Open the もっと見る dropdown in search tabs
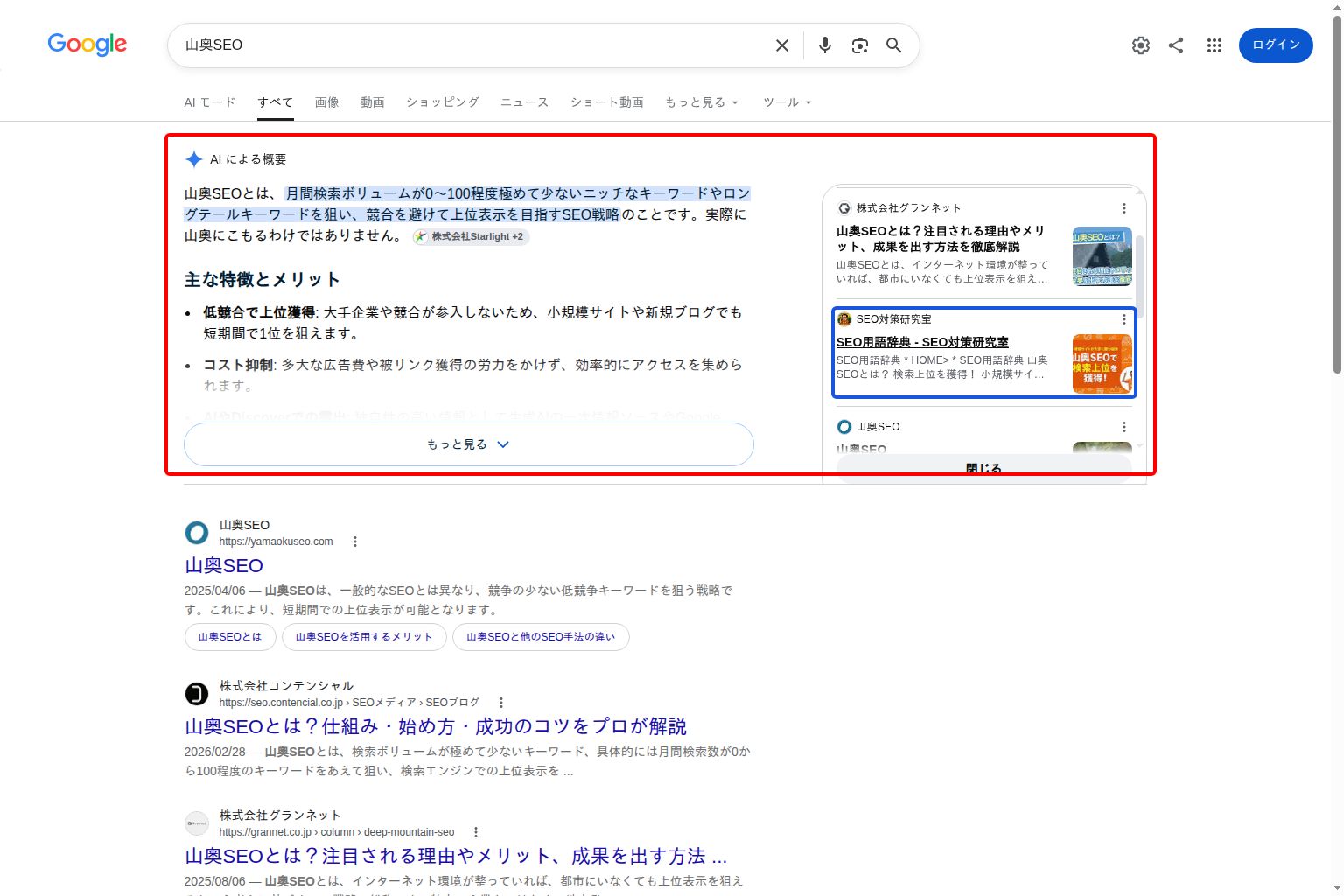The height and width of the screenshot is (896, 1344). [x=702, y=102]
